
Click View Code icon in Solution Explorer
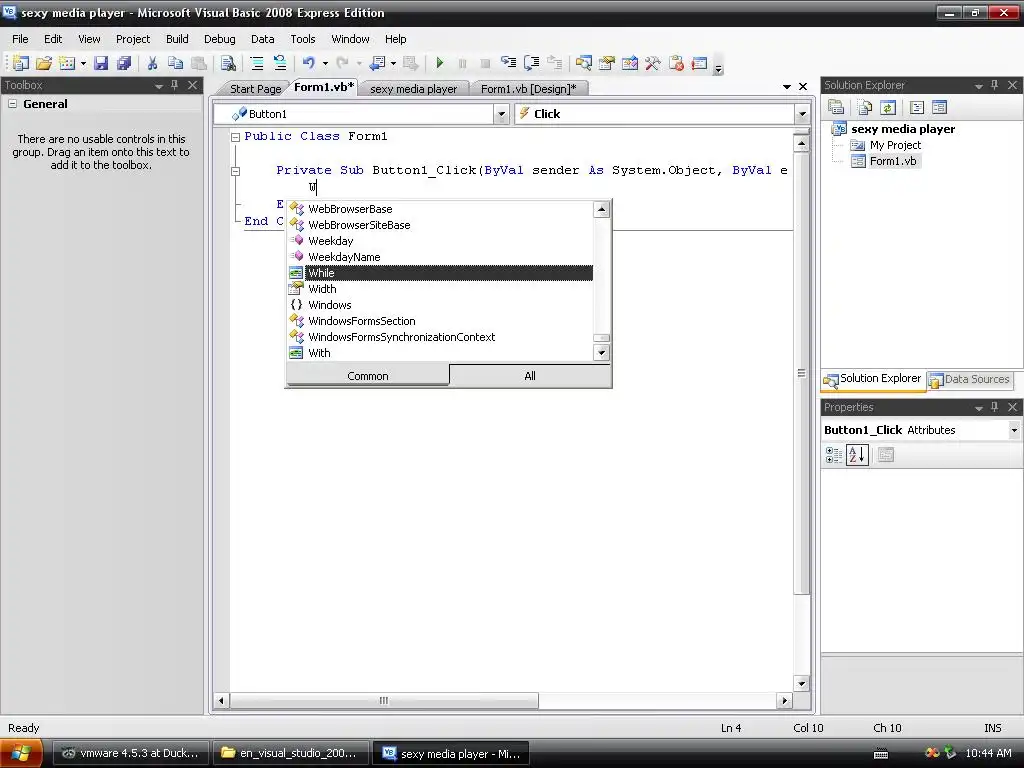click(x=917, y=107)
